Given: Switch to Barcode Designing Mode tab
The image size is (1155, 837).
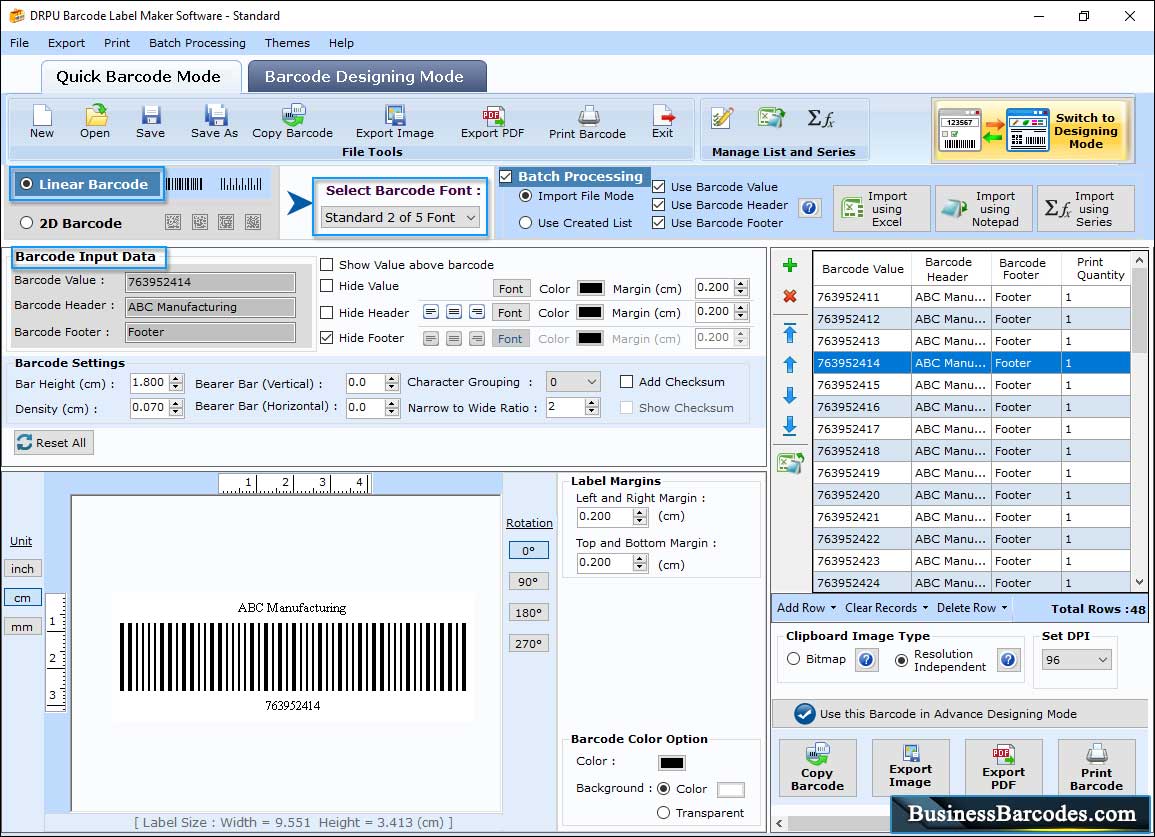Looking at the screenshot, I should tap(366, 77).
